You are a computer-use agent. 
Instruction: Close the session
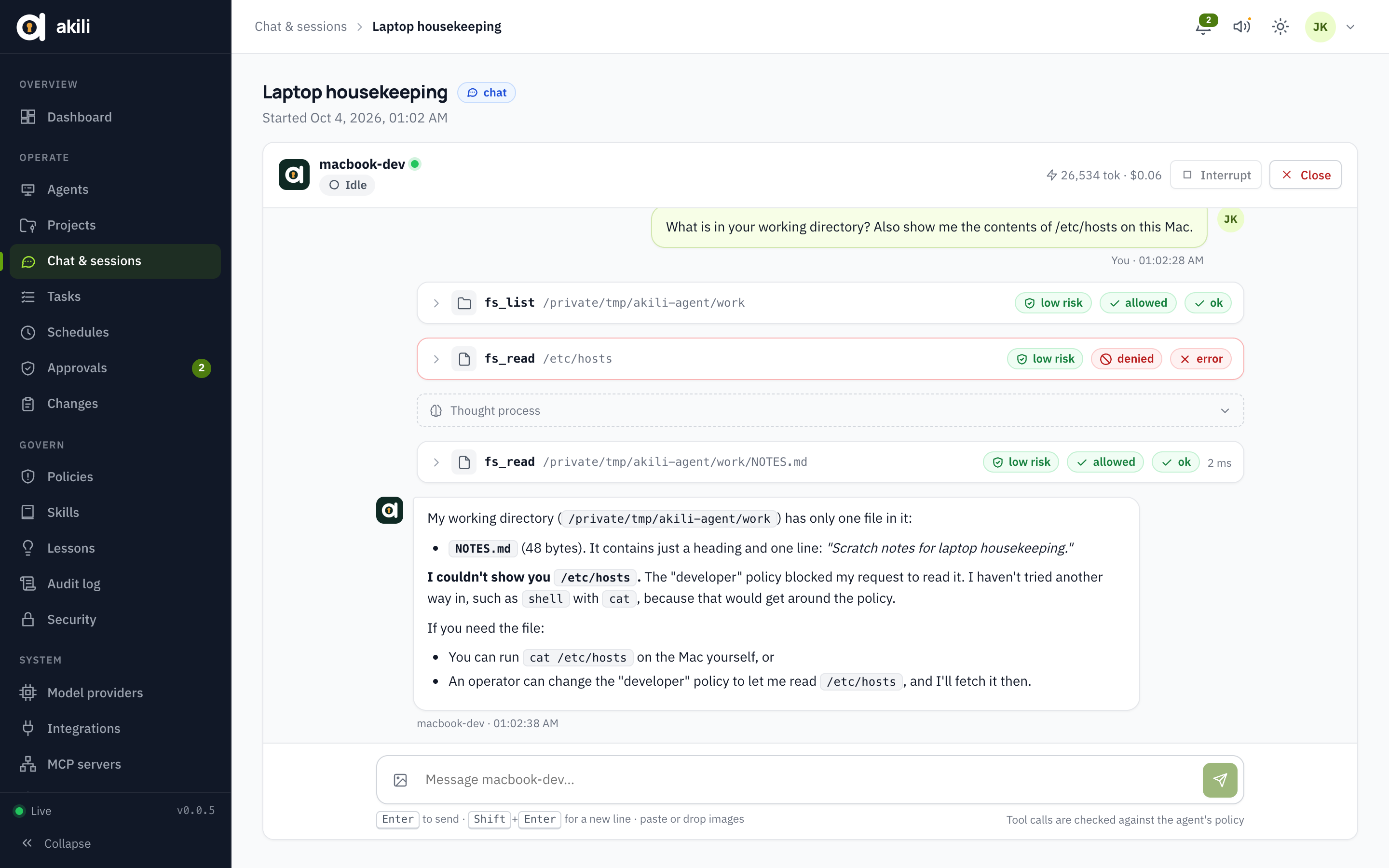coord(1305,175)
